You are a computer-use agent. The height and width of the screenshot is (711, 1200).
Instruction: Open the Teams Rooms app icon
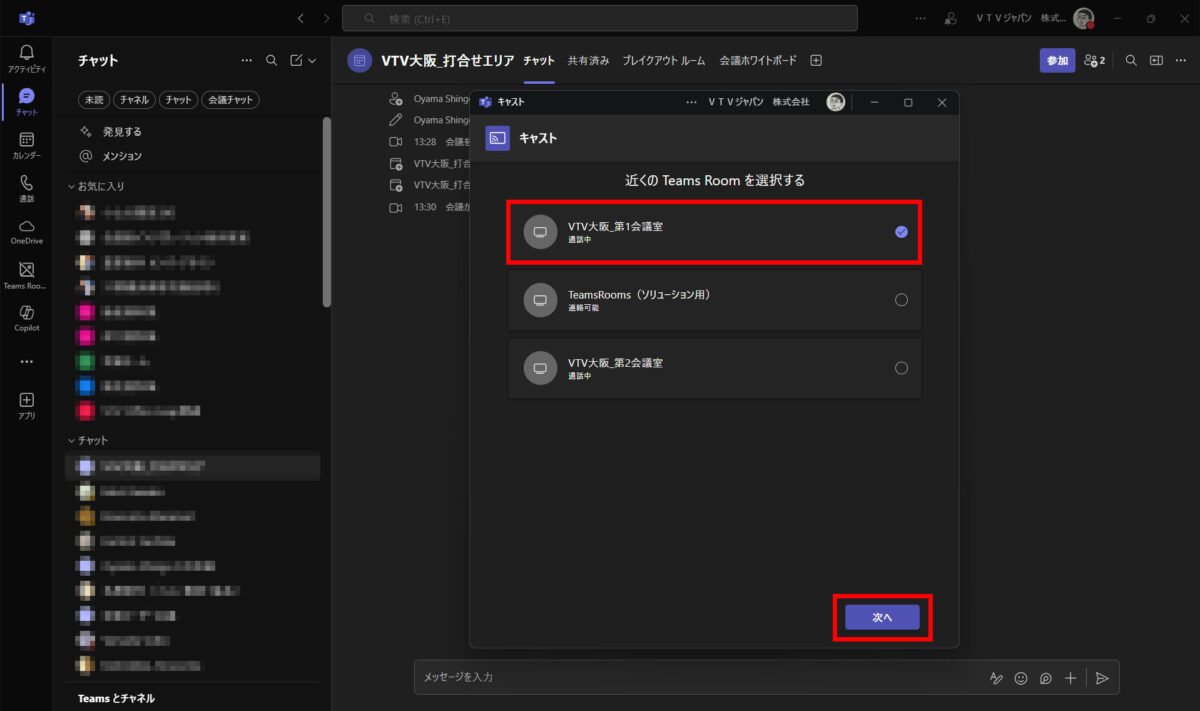[26, 274]
